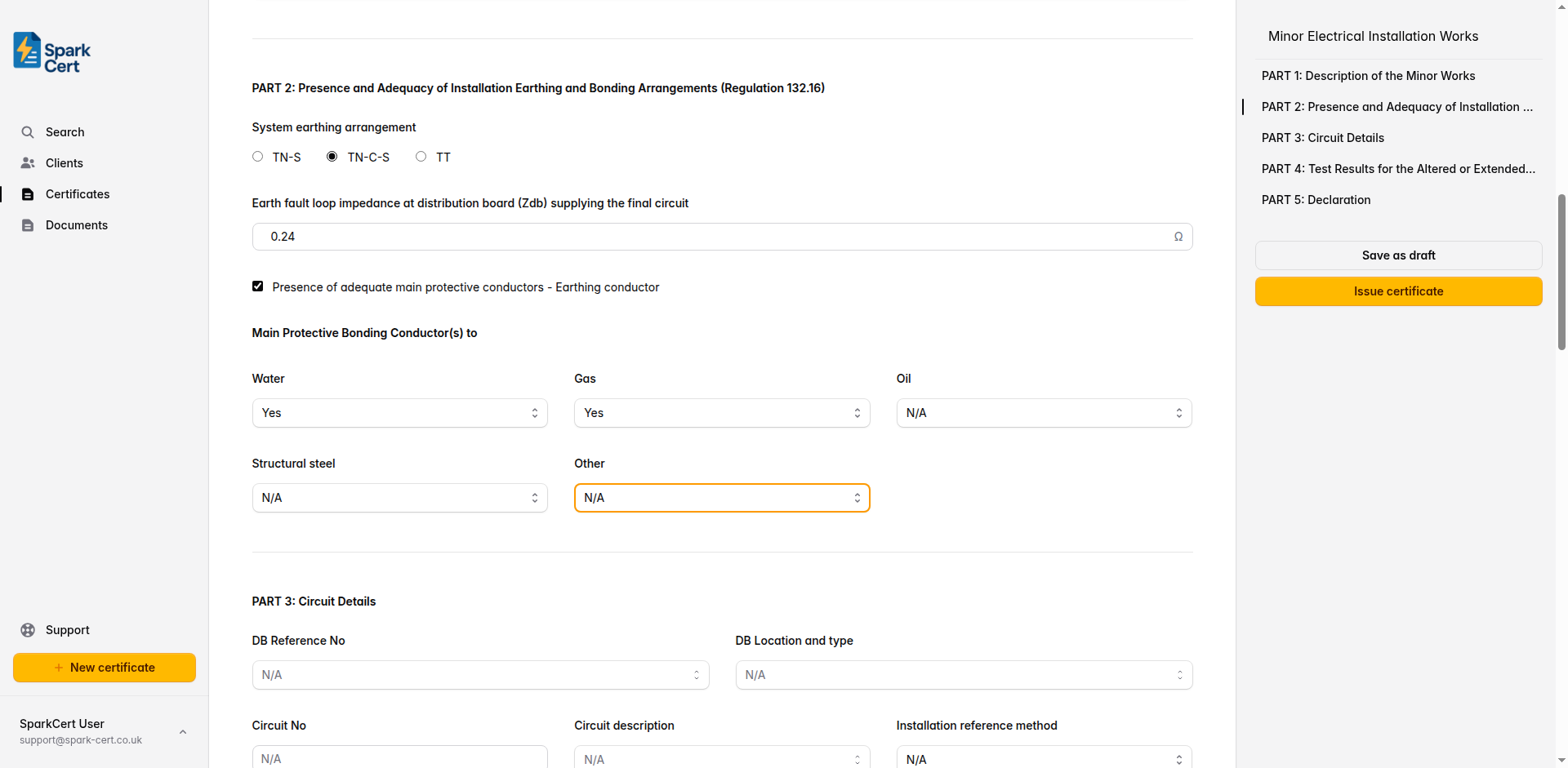1568x768 pixels.
Task: Click the Certificates document icon
Action: 28,193
